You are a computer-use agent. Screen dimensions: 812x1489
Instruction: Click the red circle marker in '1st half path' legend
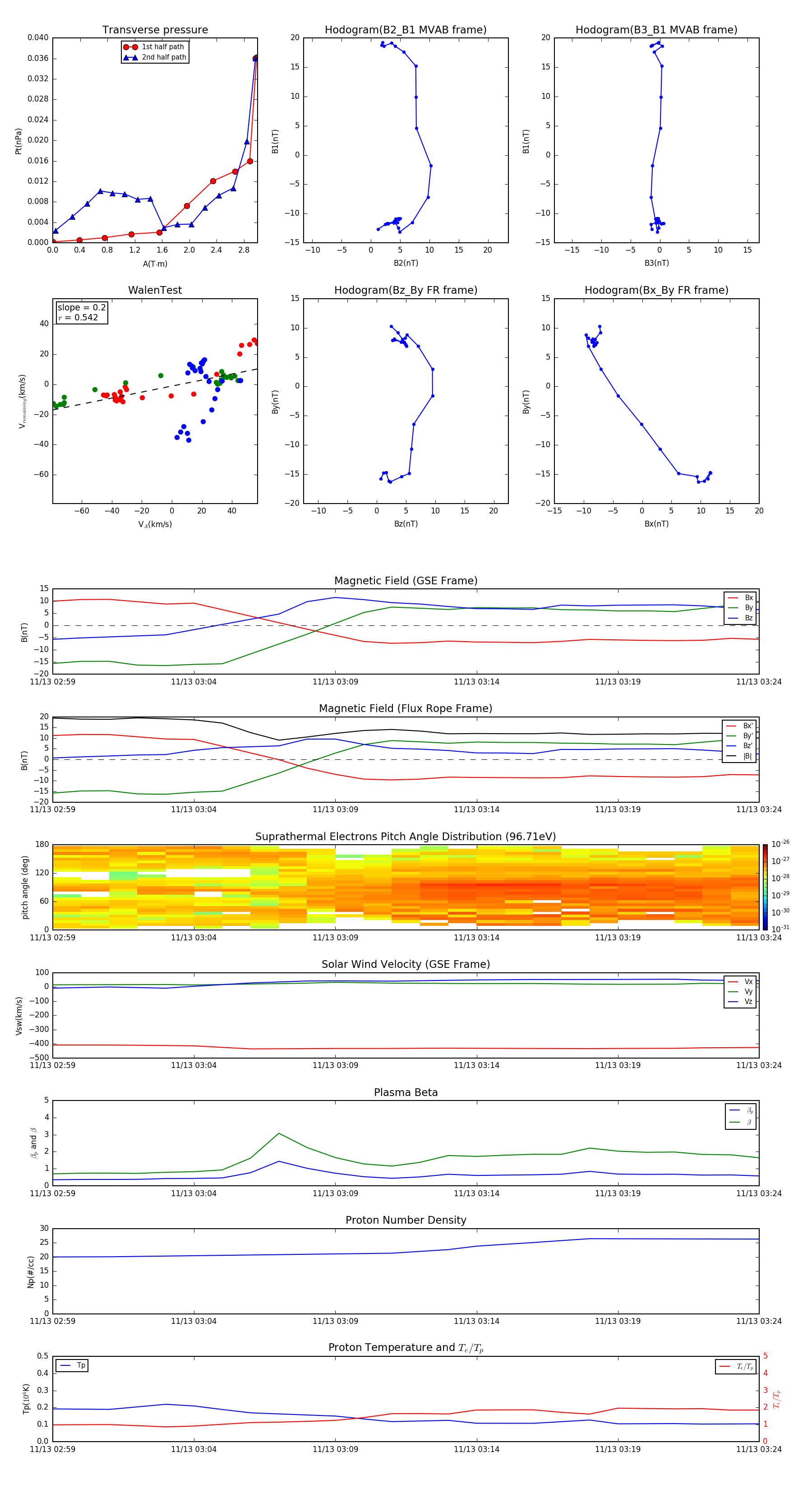coord(130,47)
